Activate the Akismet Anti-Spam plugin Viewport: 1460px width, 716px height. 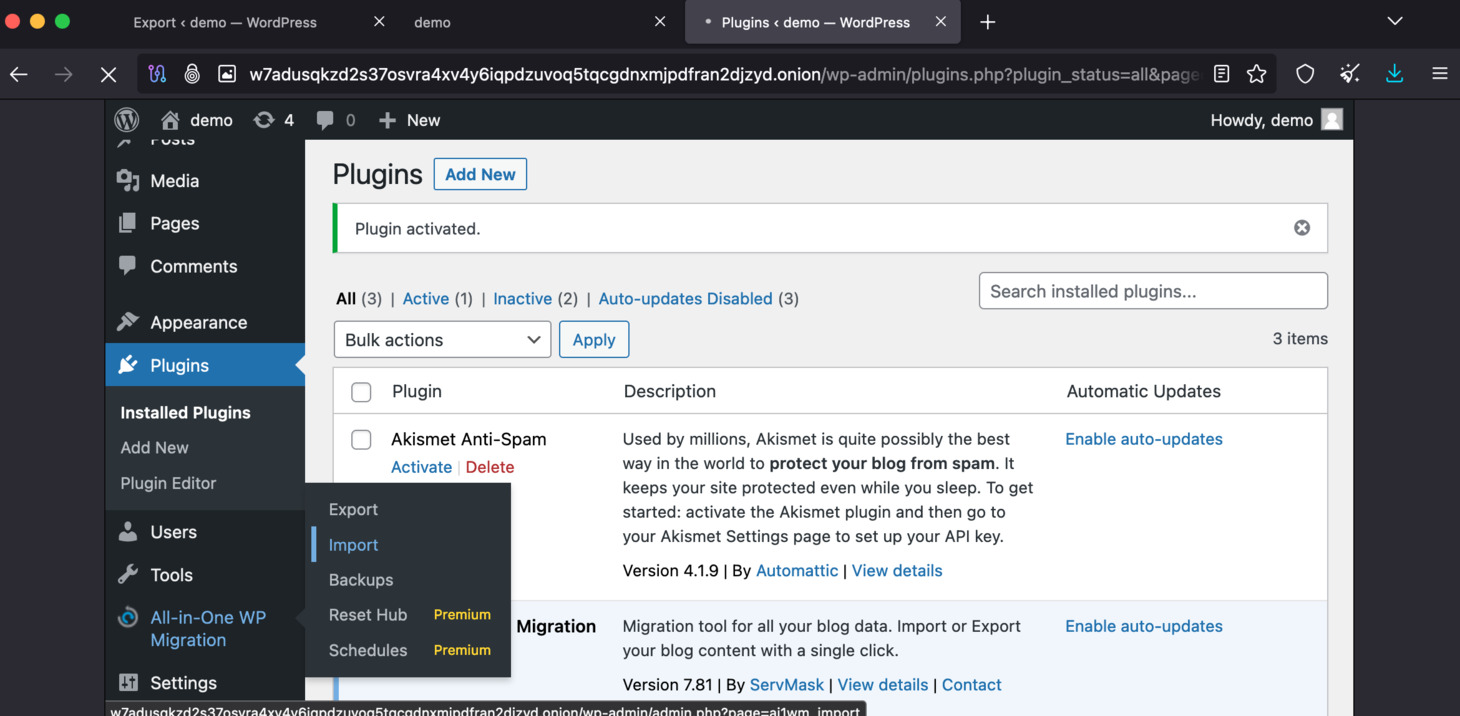[421, 467]
